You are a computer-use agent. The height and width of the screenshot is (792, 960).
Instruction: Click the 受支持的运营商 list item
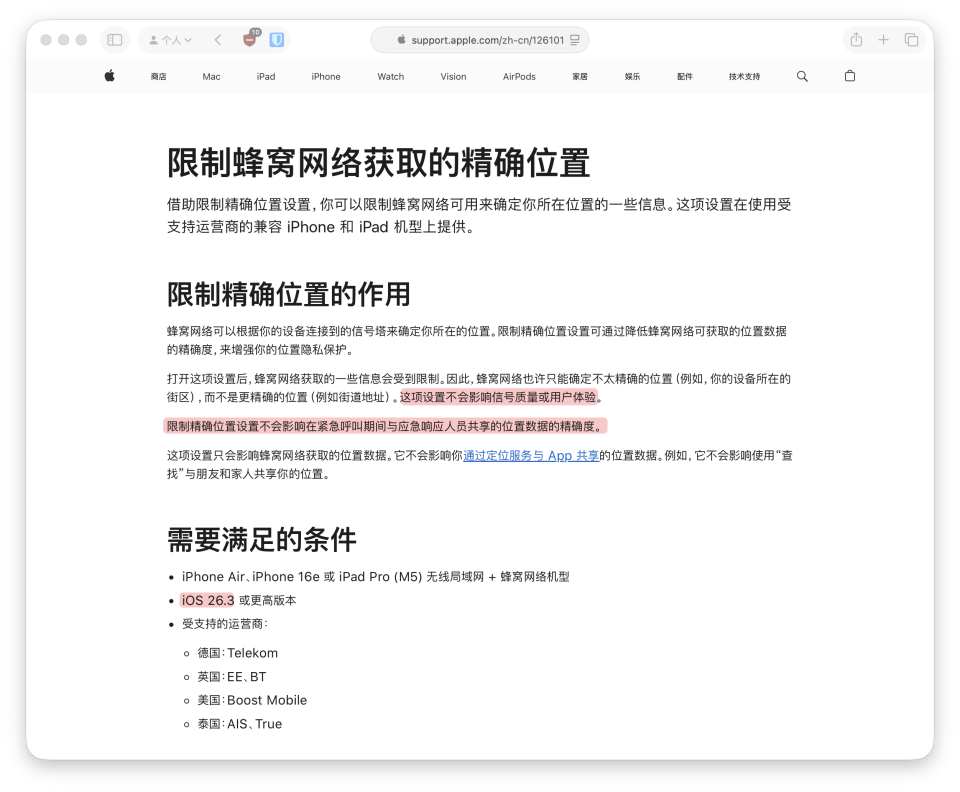(x=225, y=624)
